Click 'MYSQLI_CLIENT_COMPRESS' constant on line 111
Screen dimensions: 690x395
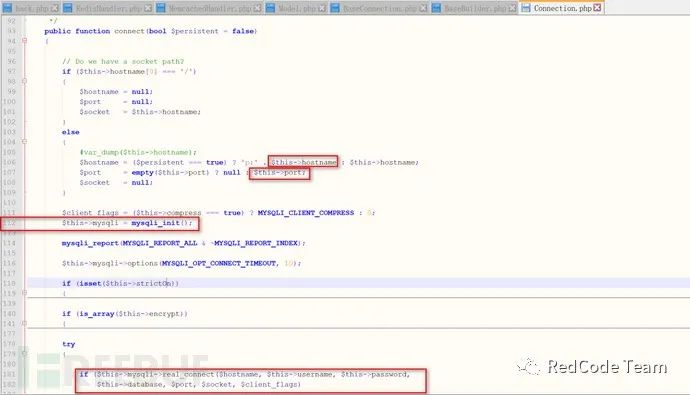[306, 212]
